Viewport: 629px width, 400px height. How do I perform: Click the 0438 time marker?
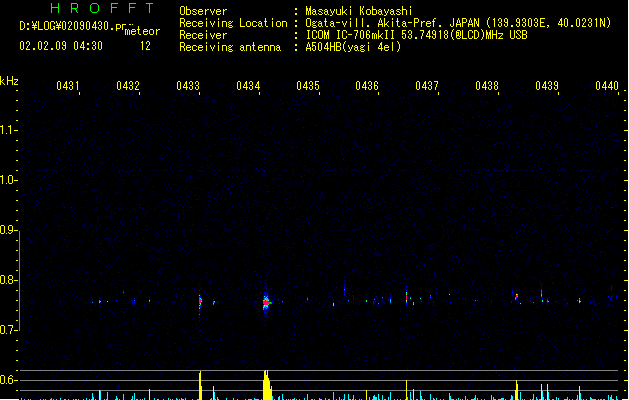click(487, 86)
